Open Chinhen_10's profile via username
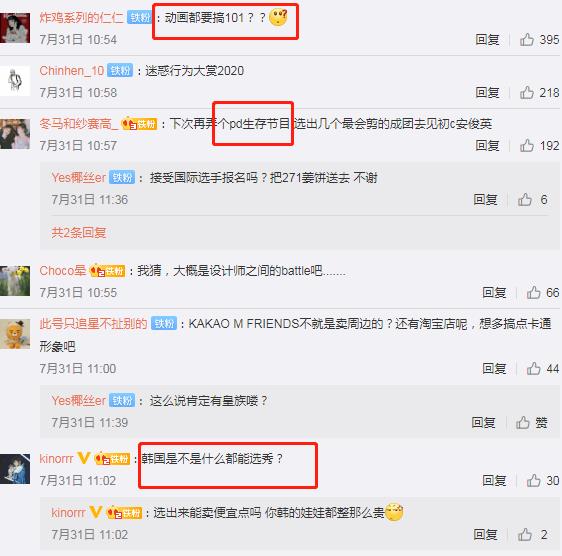The image size is (562, 556). coord(72,71)
